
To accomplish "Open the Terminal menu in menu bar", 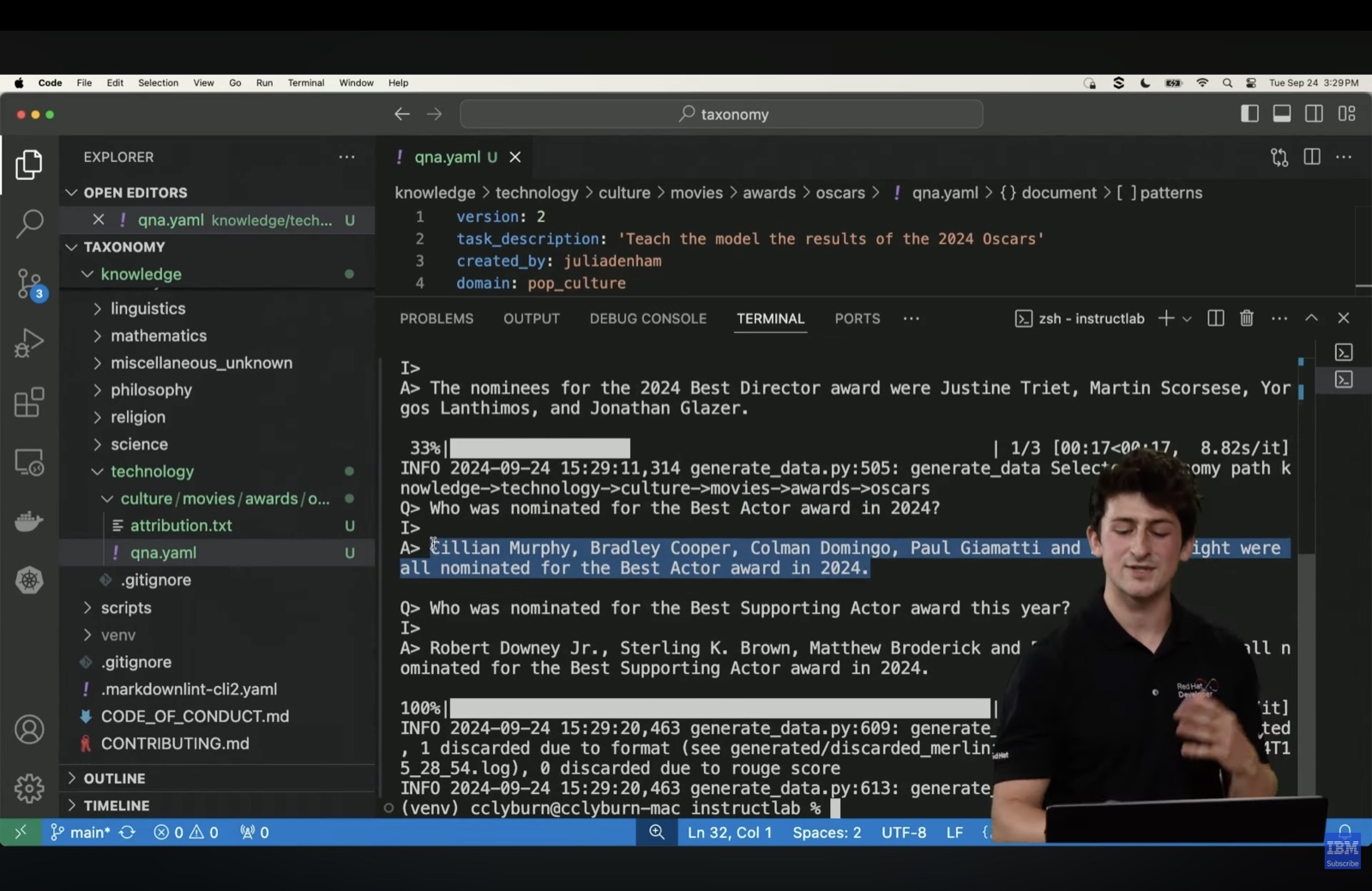I will 305,83.
